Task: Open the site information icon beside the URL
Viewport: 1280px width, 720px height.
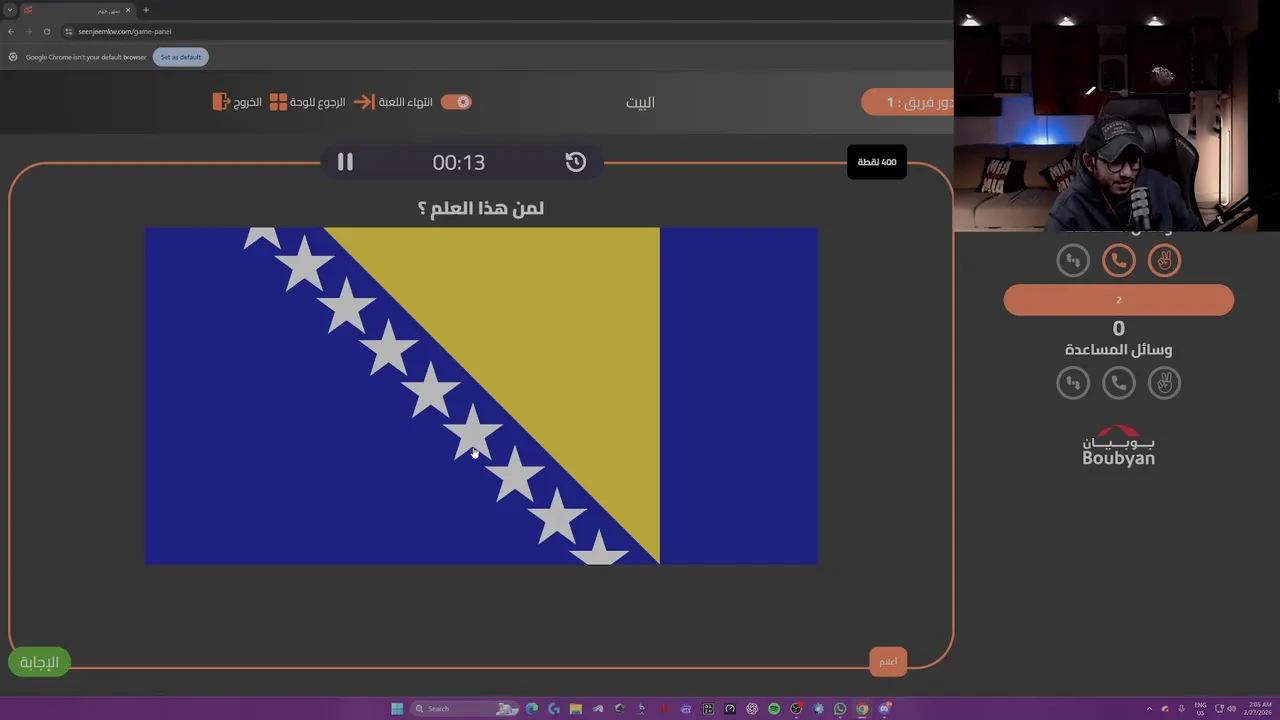Action: (68, 31)
